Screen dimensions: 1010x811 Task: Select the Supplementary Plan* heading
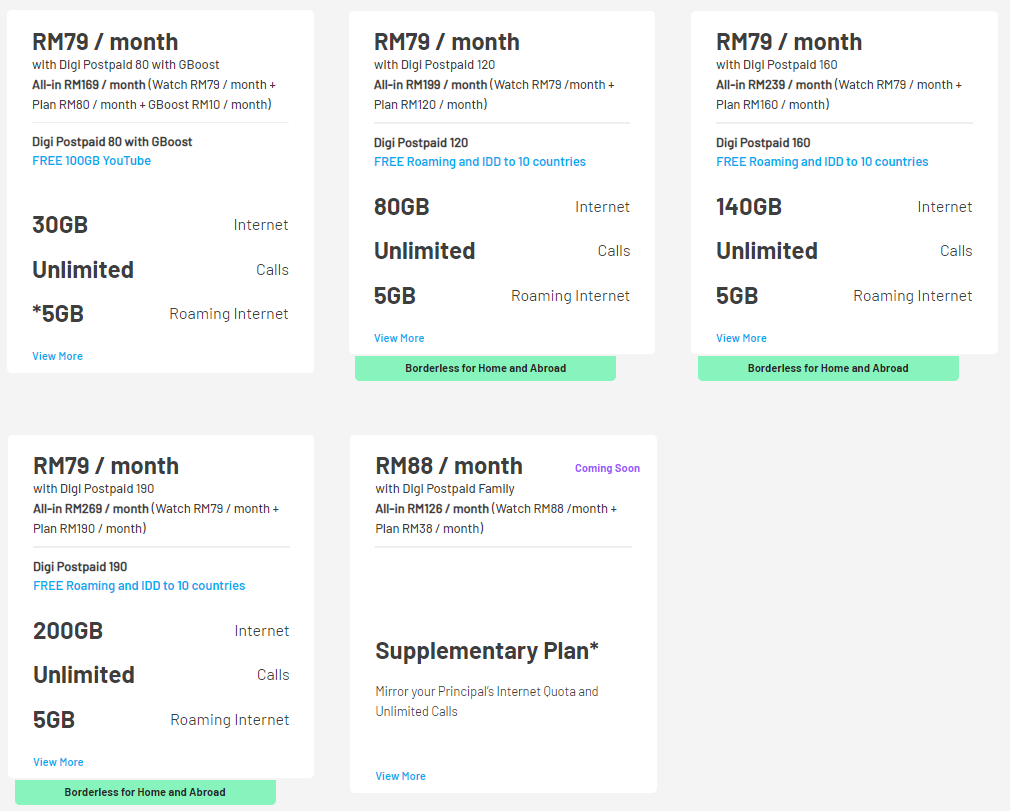487,651
